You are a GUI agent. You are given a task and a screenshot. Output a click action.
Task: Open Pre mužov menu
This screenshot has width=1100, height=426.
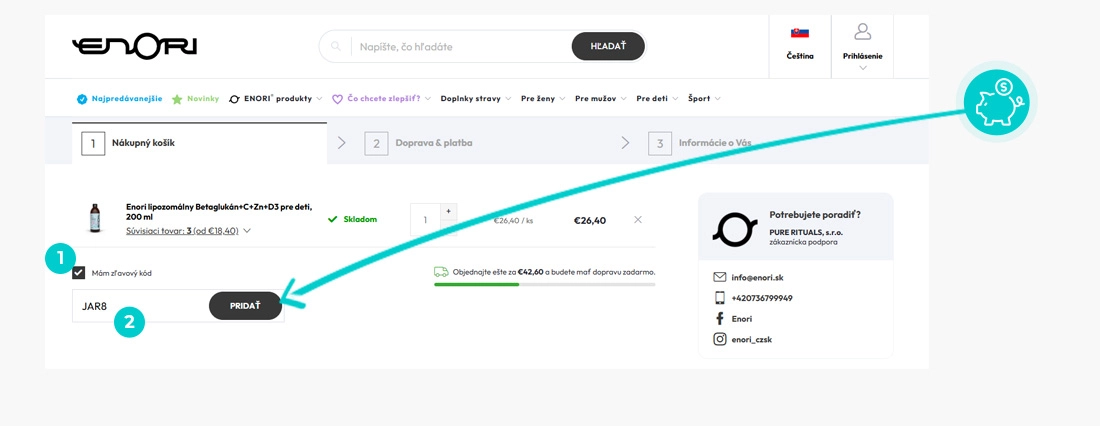point(601,99)
